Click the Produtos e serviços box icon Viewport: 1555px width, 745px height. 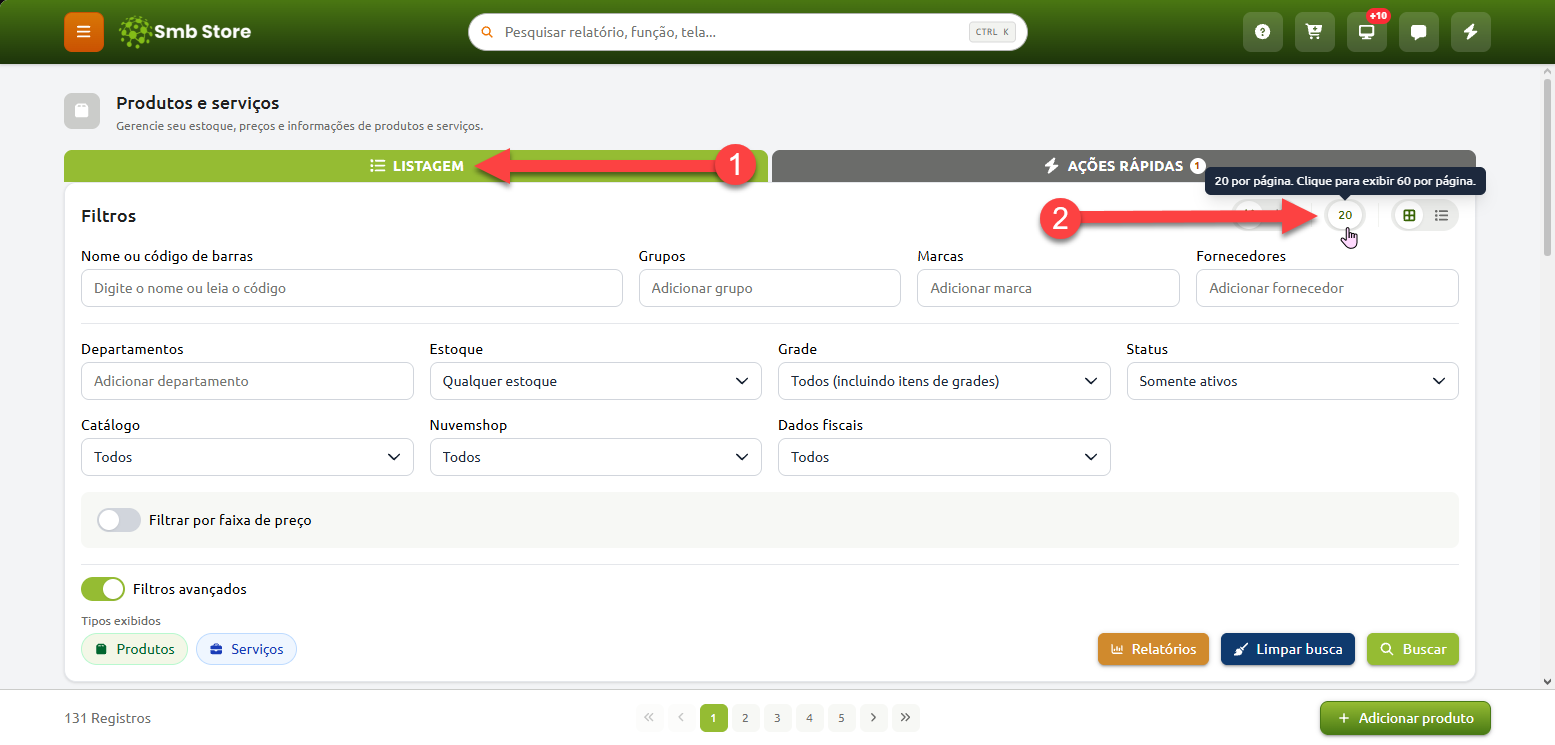pyautogui.click(x=82, y=111)
